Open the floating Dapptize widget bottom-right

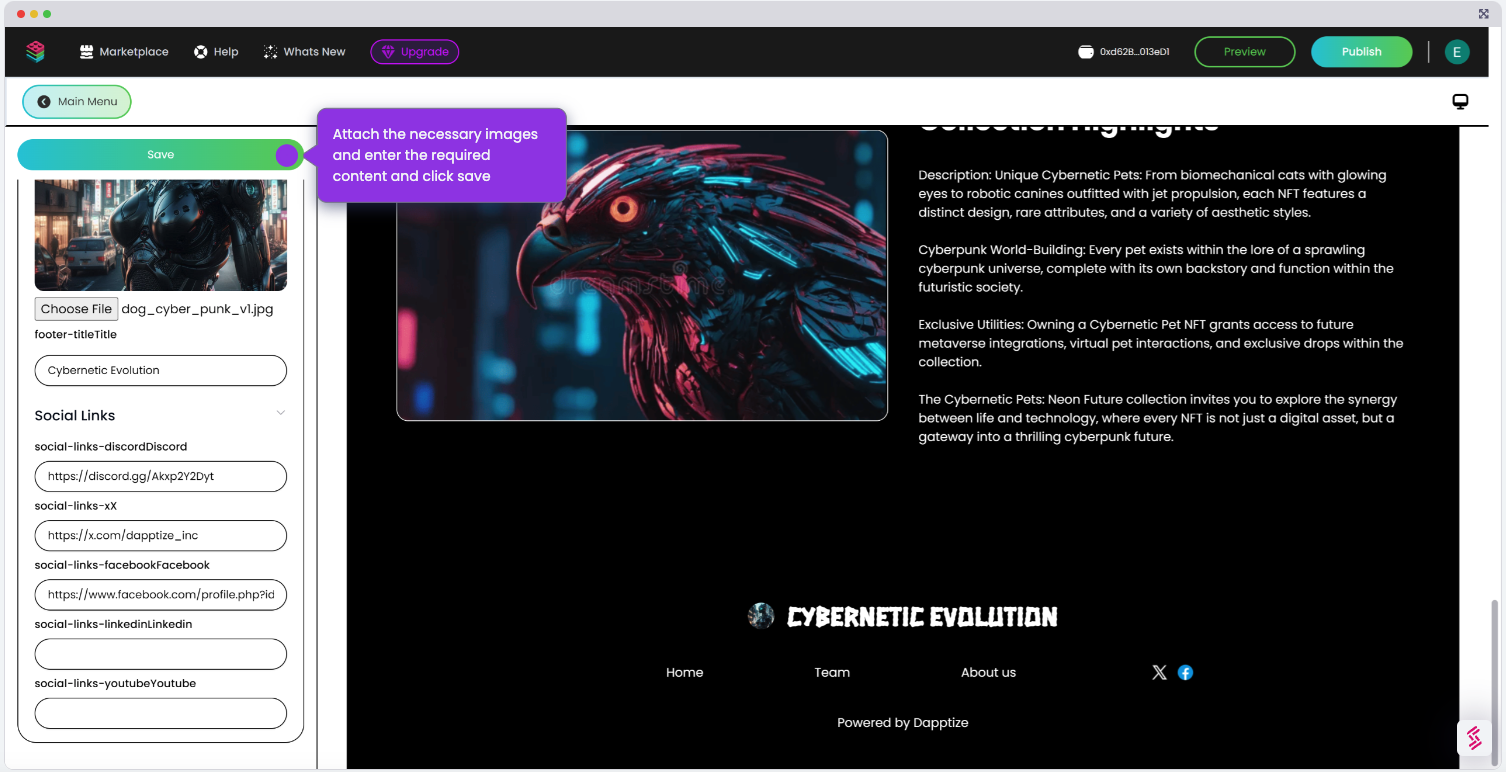(1474, 738)
